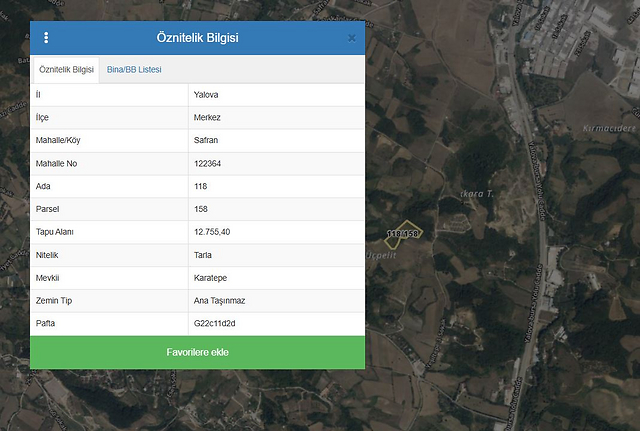Click the 118/158 parcel outline on the map
Screen dimensions: 640x431
pyautogui.click(x=404, y=231)
